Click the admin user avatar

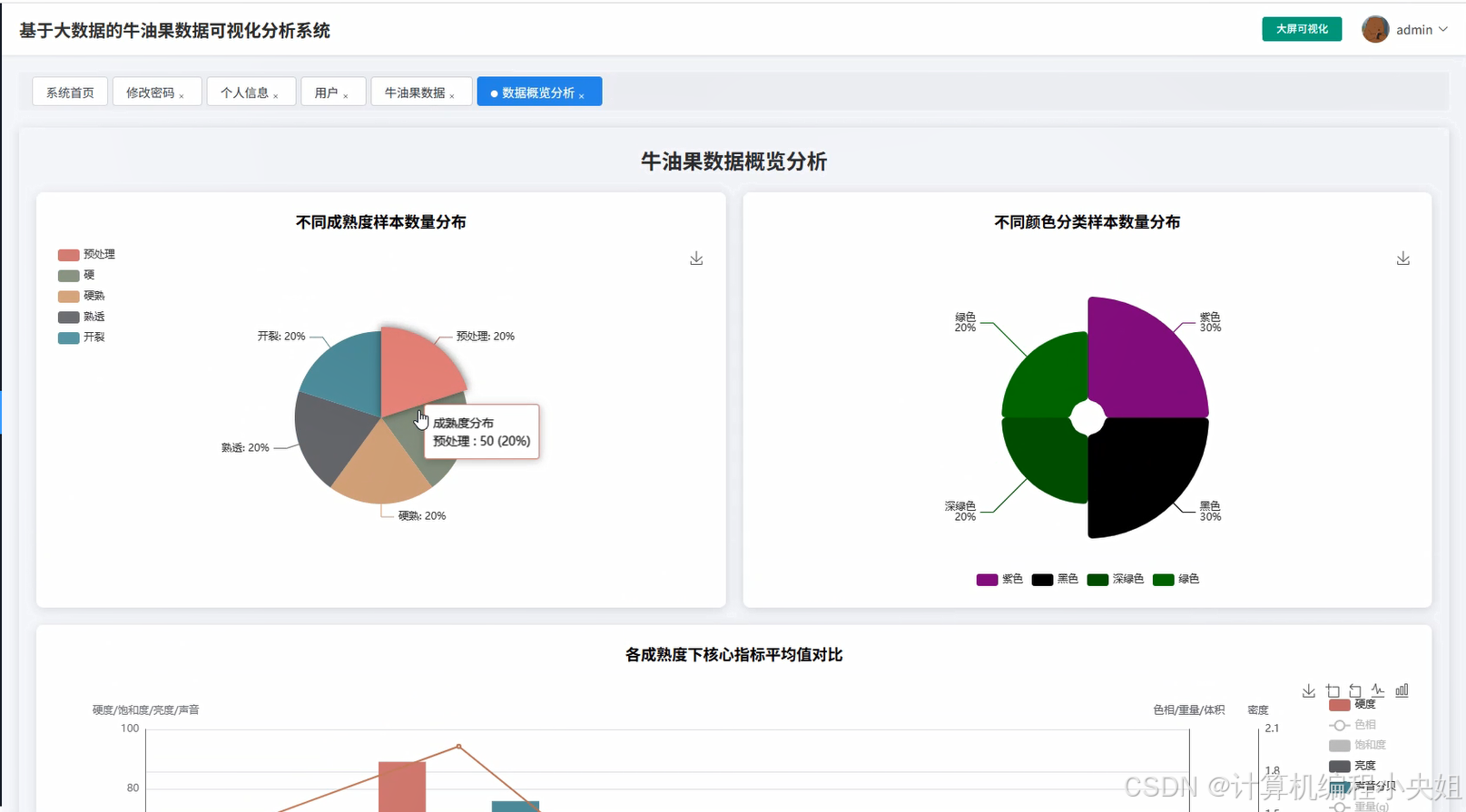coord(1375,29)
